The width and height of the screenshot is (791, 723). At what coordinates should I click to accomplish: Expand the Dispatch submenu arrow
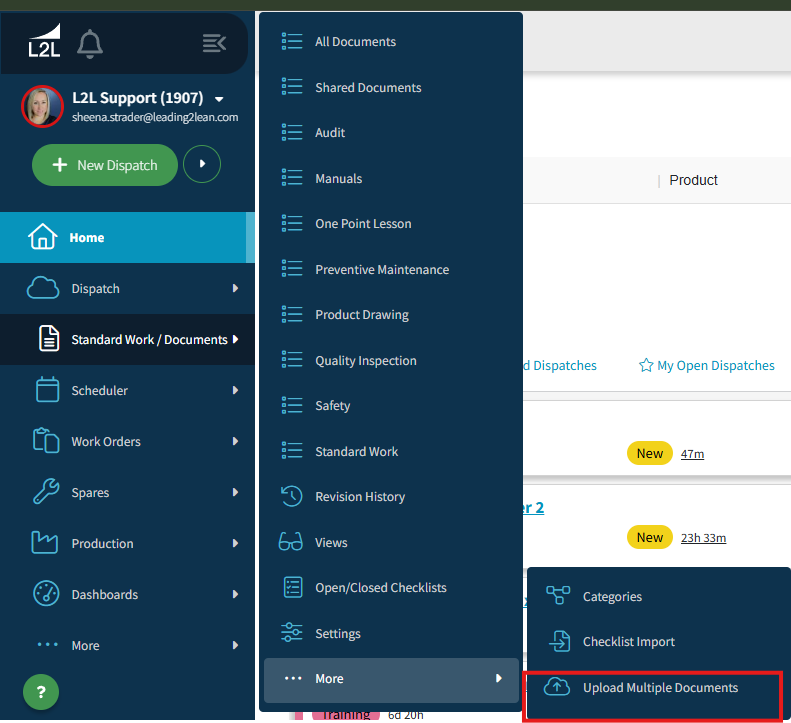coord(235,288)
